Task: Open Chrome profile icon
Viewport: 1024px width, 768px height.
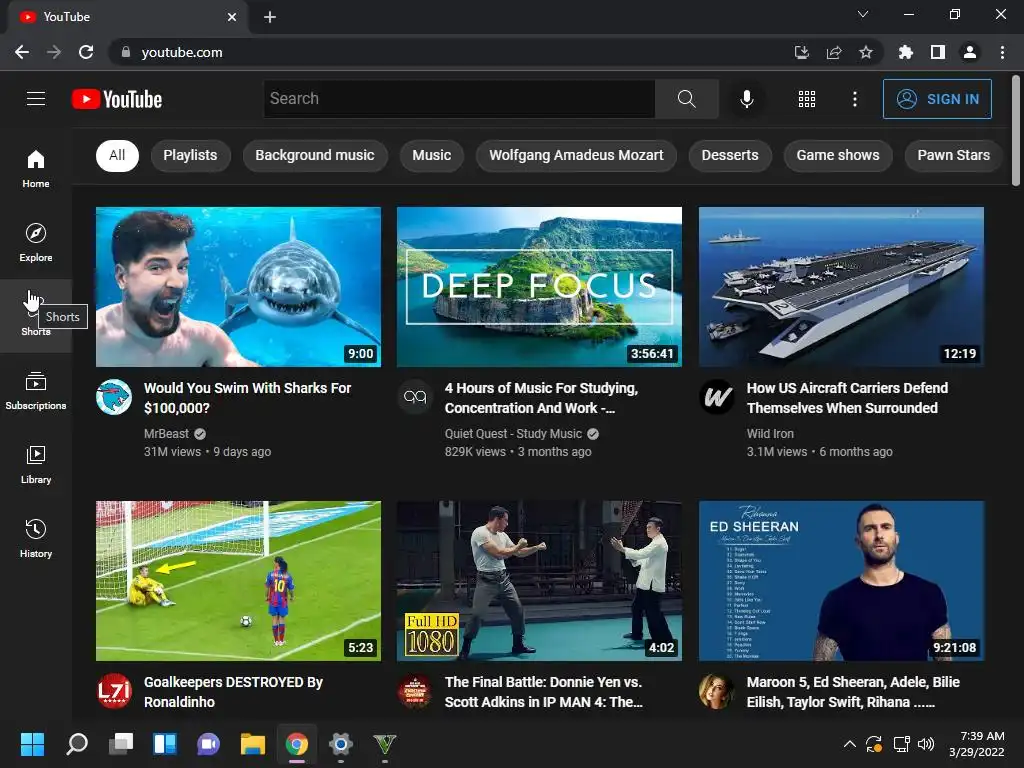Action: (x=970, y=52)
